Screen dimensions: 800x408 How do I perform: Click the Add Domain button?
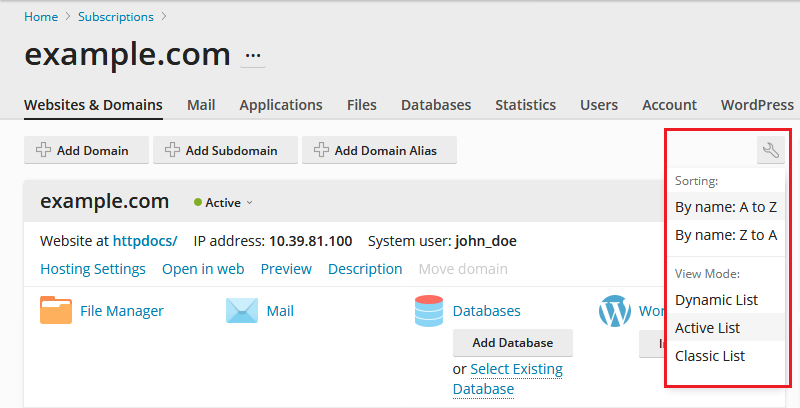click(86, 151)
